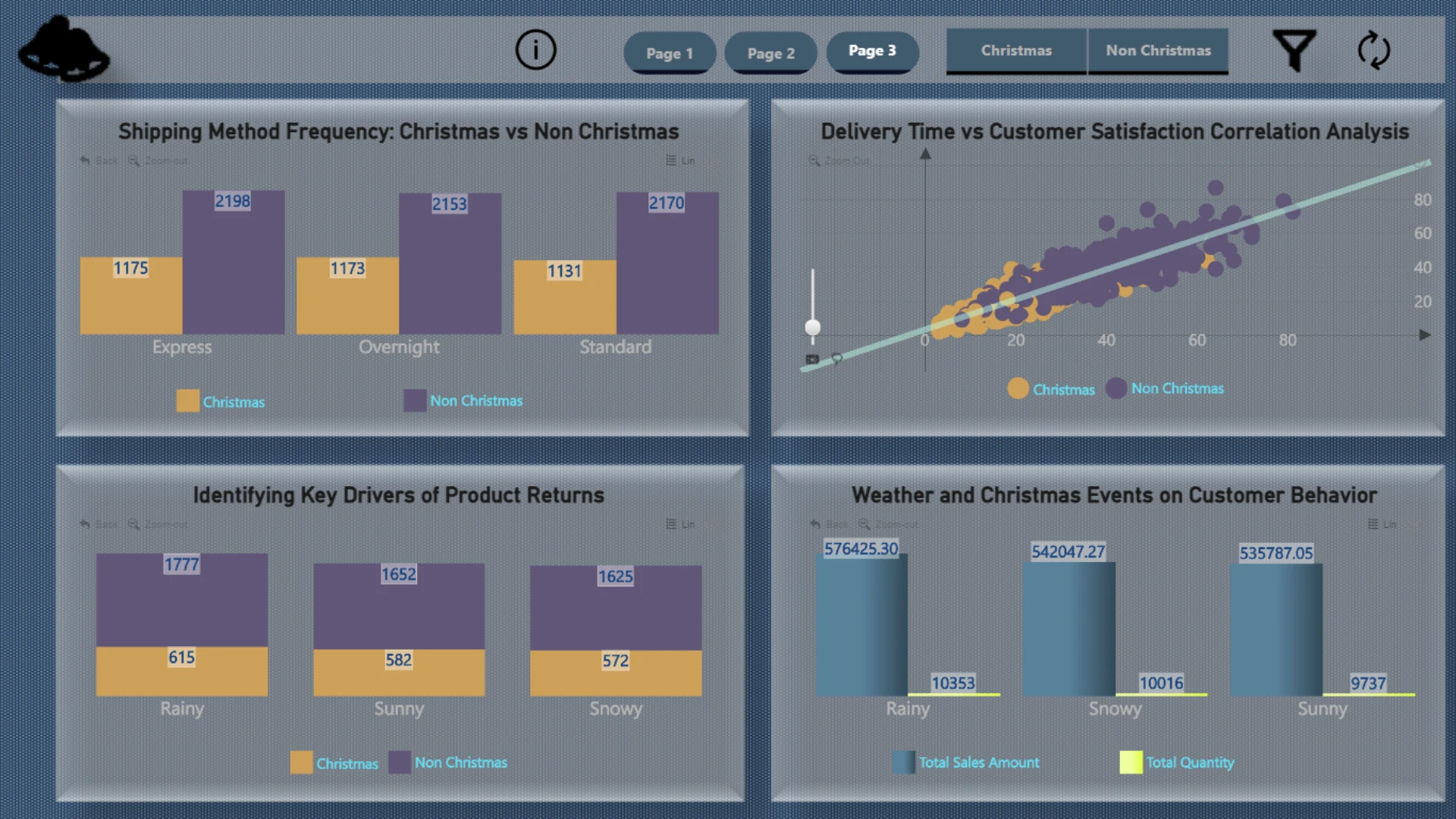Click the scatter x-axis tick label 80

[1288, 340]
